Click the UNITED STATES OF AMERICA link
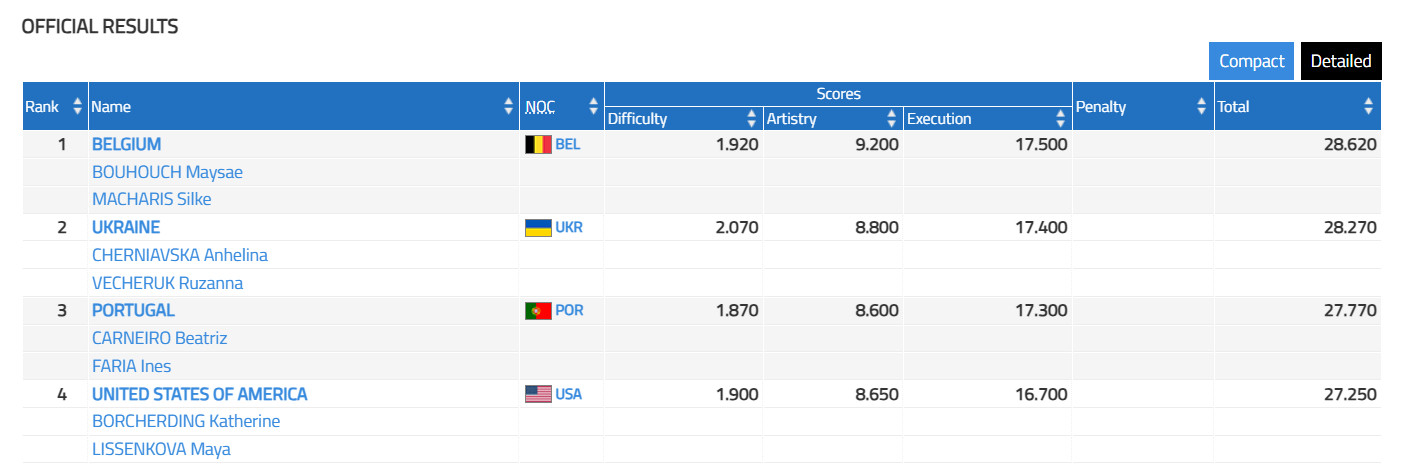This screenshot has width=1405, height=472. (199, 394)
